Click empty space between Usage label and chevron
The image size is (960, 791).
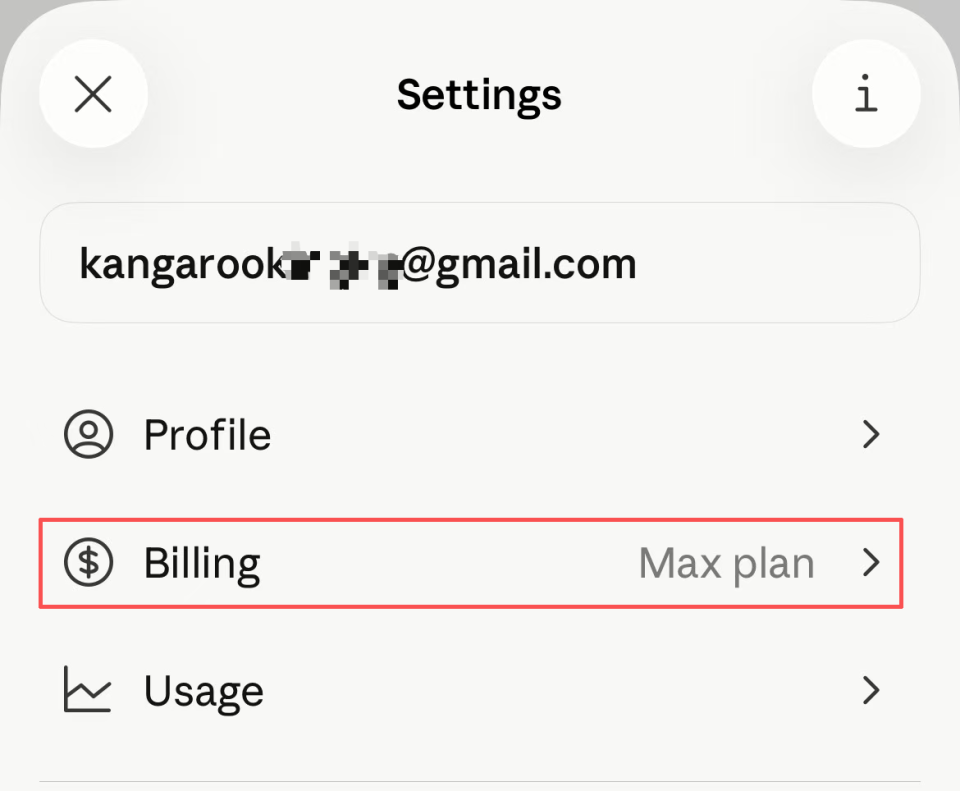[560, 690]
